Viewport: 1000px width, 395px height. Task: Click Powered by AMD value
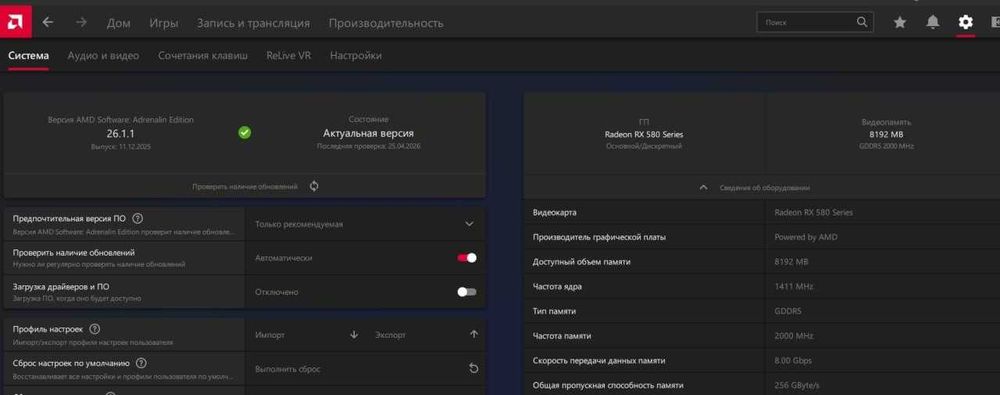click(806, 237)
